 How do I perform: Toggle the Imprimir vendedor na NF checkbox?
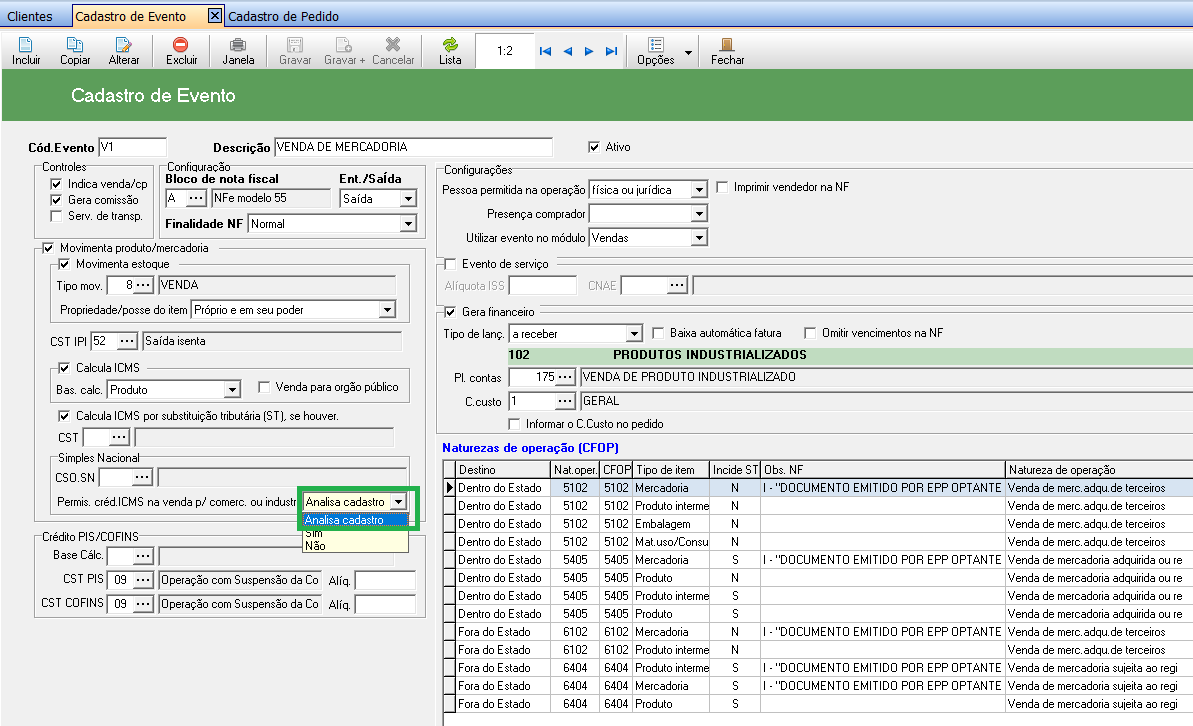(723, 187)
